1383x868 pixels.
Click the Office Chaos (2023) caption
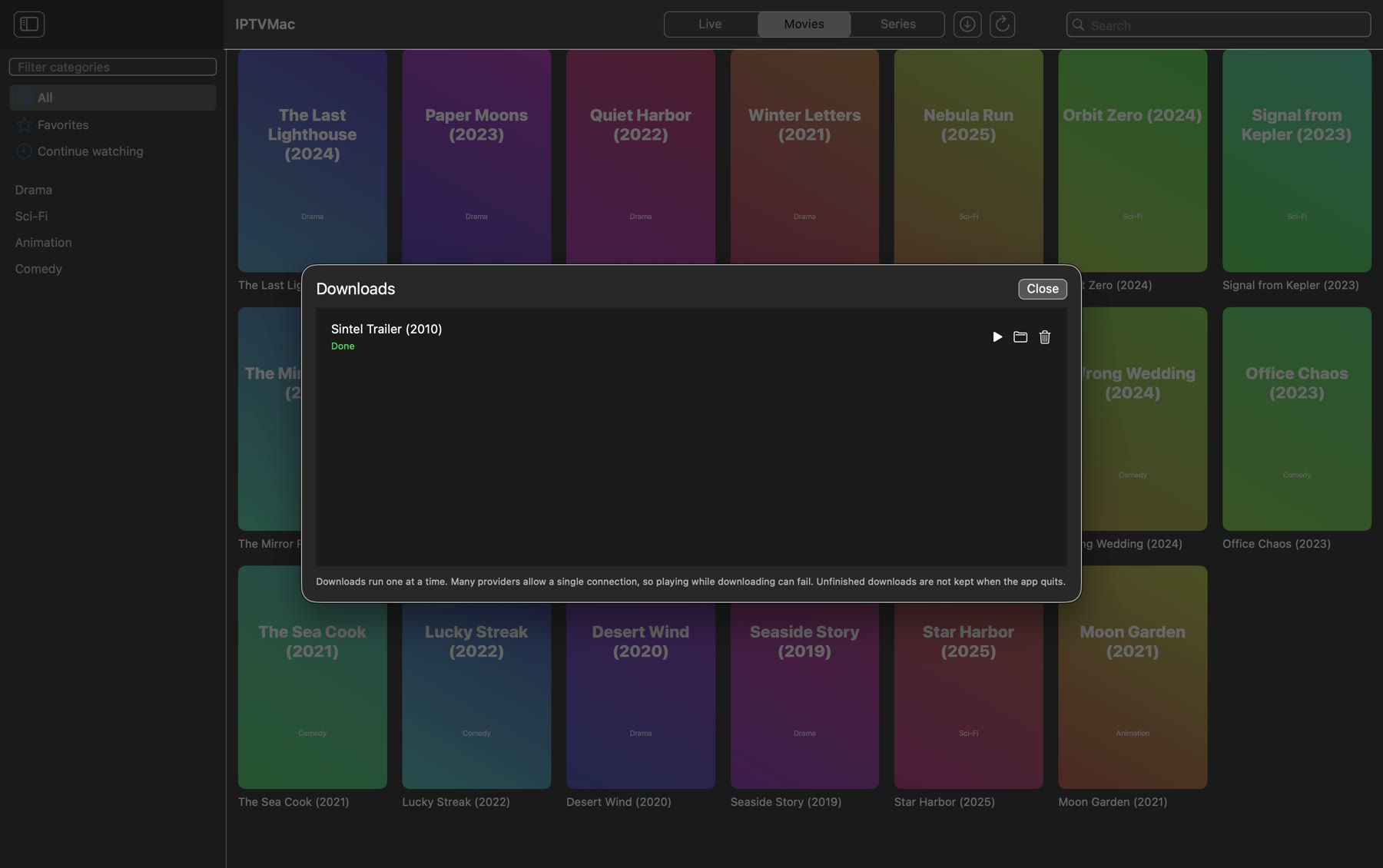pyautogui.click(x=1276, y=544)
